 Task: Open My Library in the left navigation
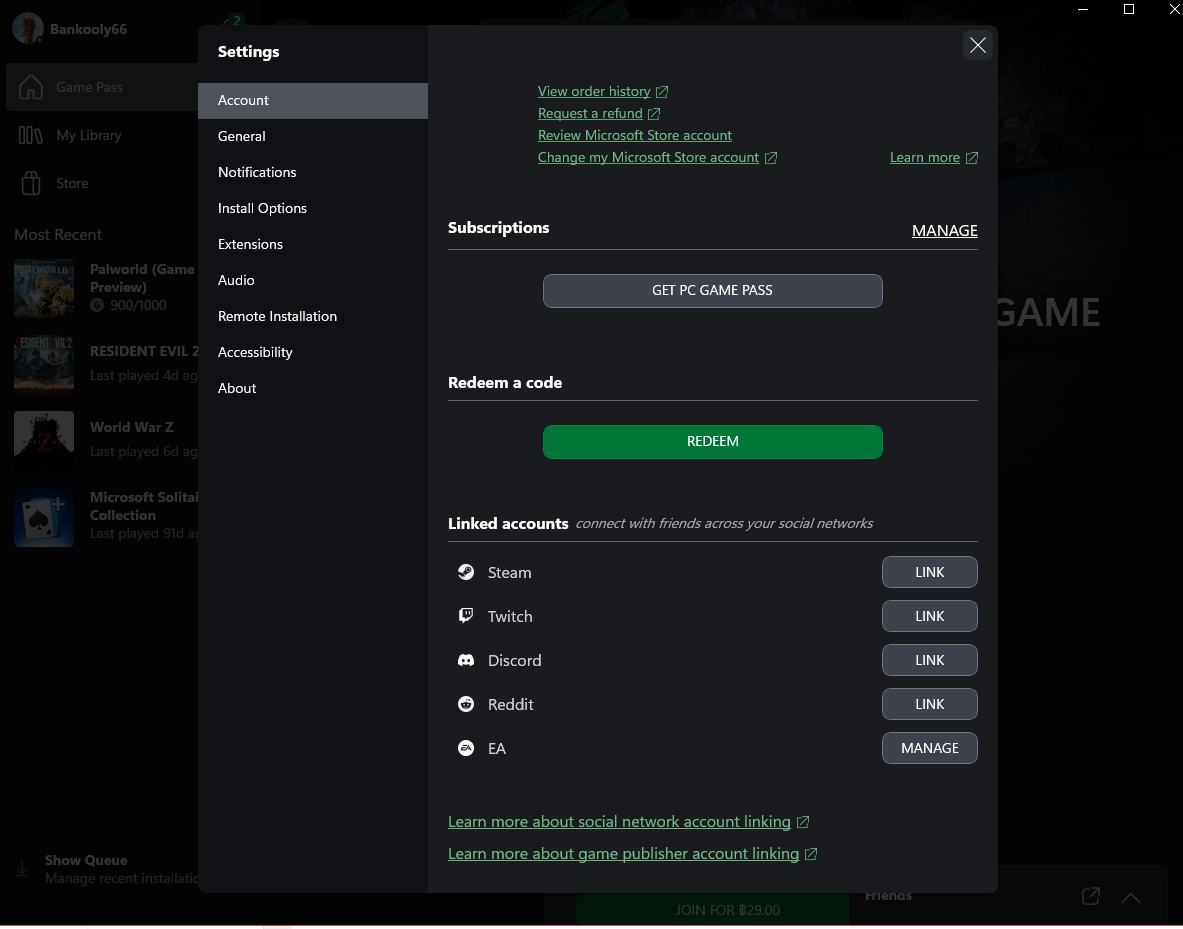[x=88, y=135]
